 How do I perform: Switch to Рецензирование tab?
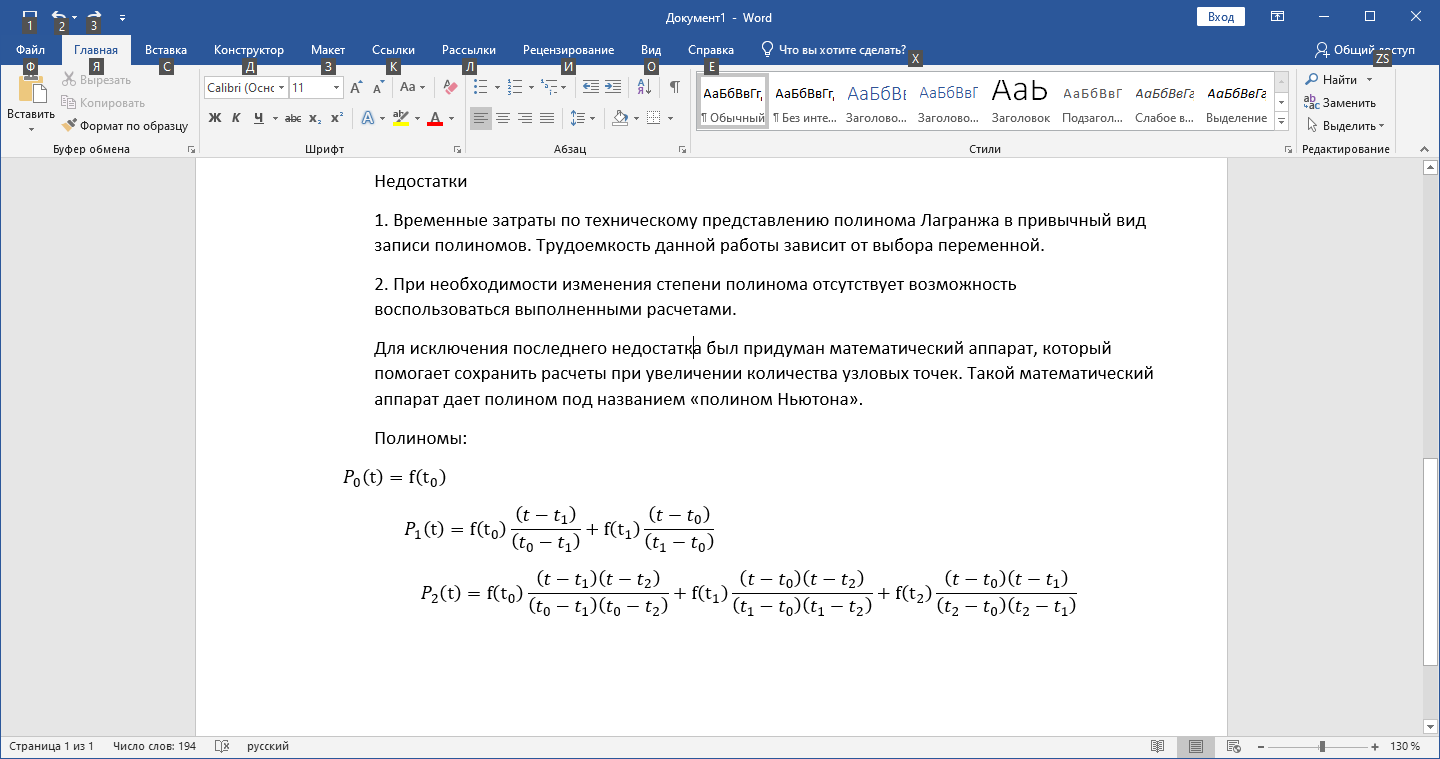coord(569,50)
